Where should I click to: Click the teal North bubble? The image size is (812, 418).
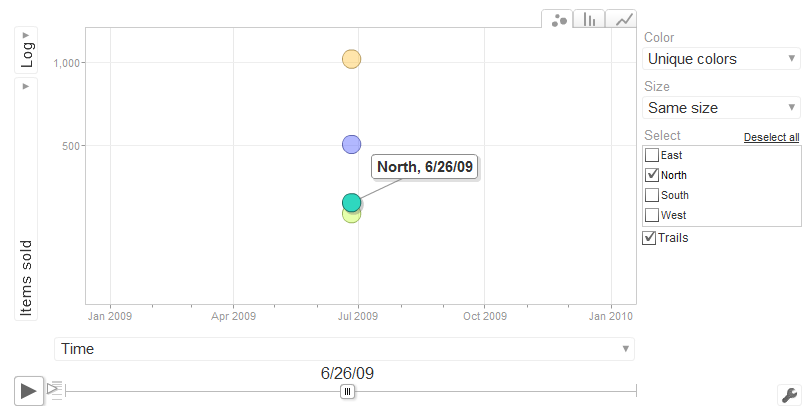352,203
